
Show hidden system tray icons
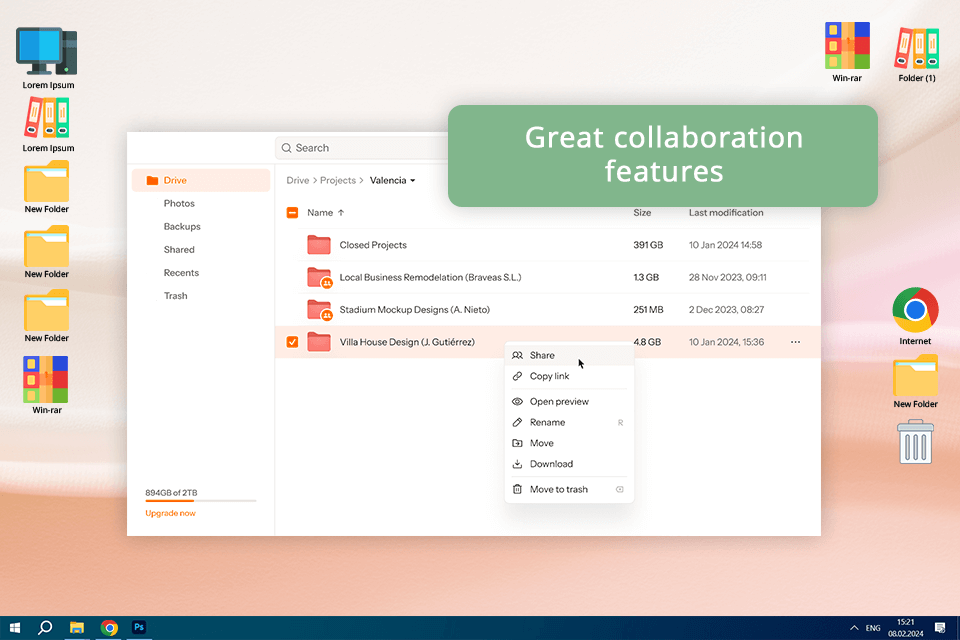pyautogui.click(x=854, y=628)
